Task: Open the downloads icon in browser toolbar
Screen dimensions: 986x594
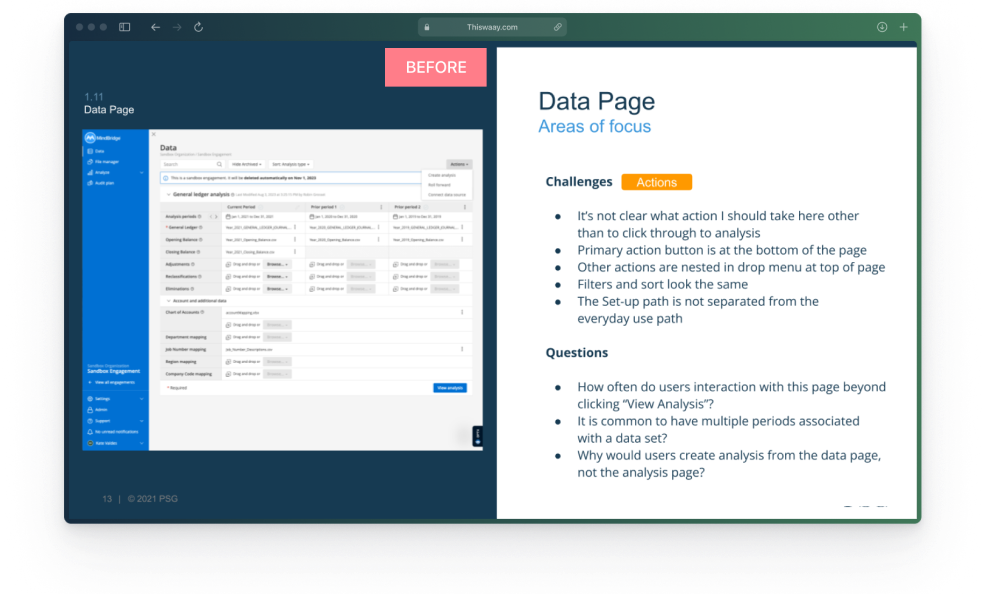Action: click(882, 27)
